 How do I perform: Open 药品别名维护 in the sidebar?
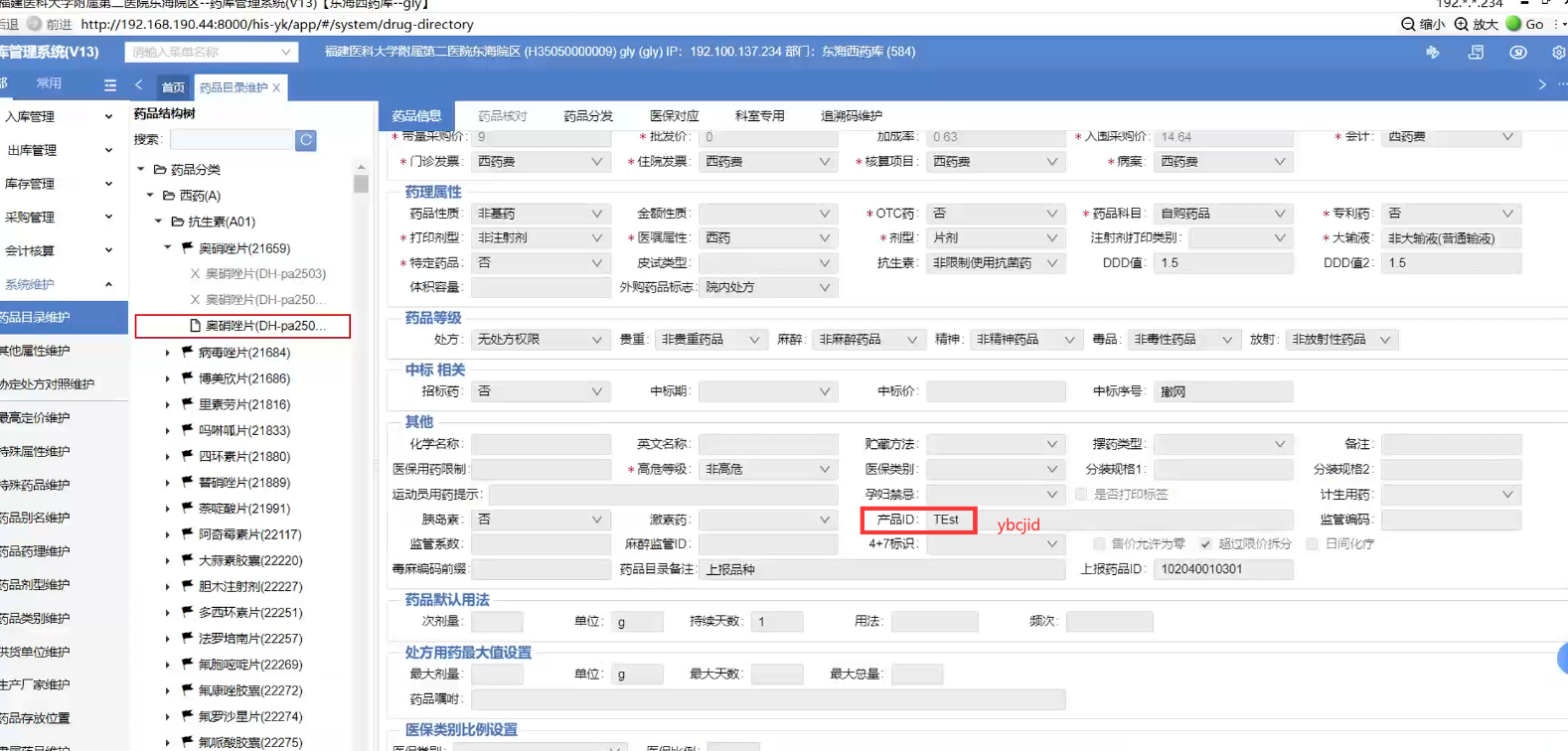coord(36,518)
